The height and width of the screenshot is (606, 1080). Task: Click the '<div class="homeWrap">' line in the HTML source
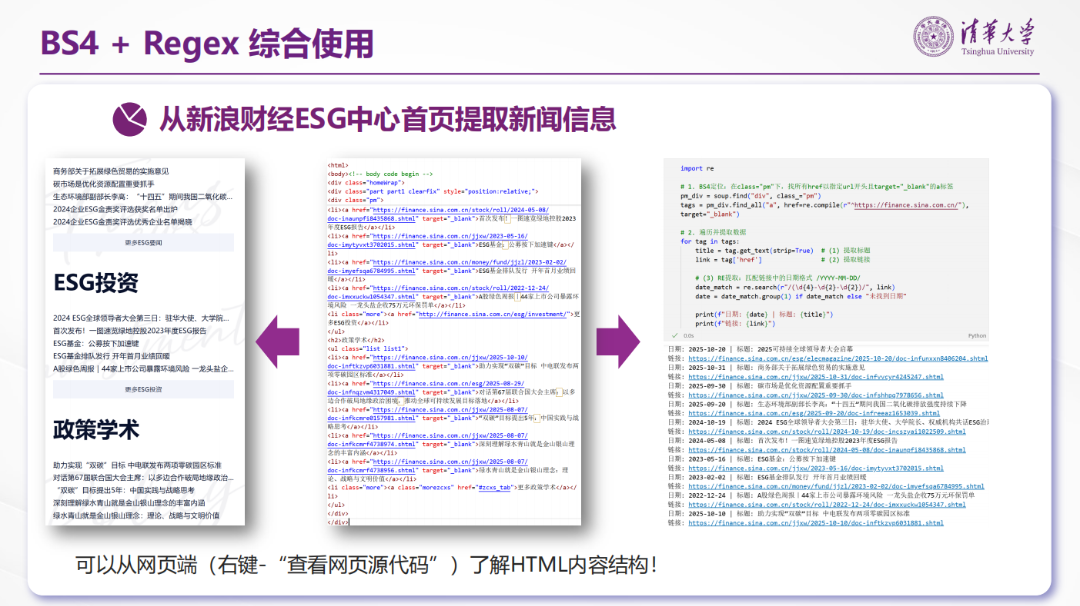365,183
